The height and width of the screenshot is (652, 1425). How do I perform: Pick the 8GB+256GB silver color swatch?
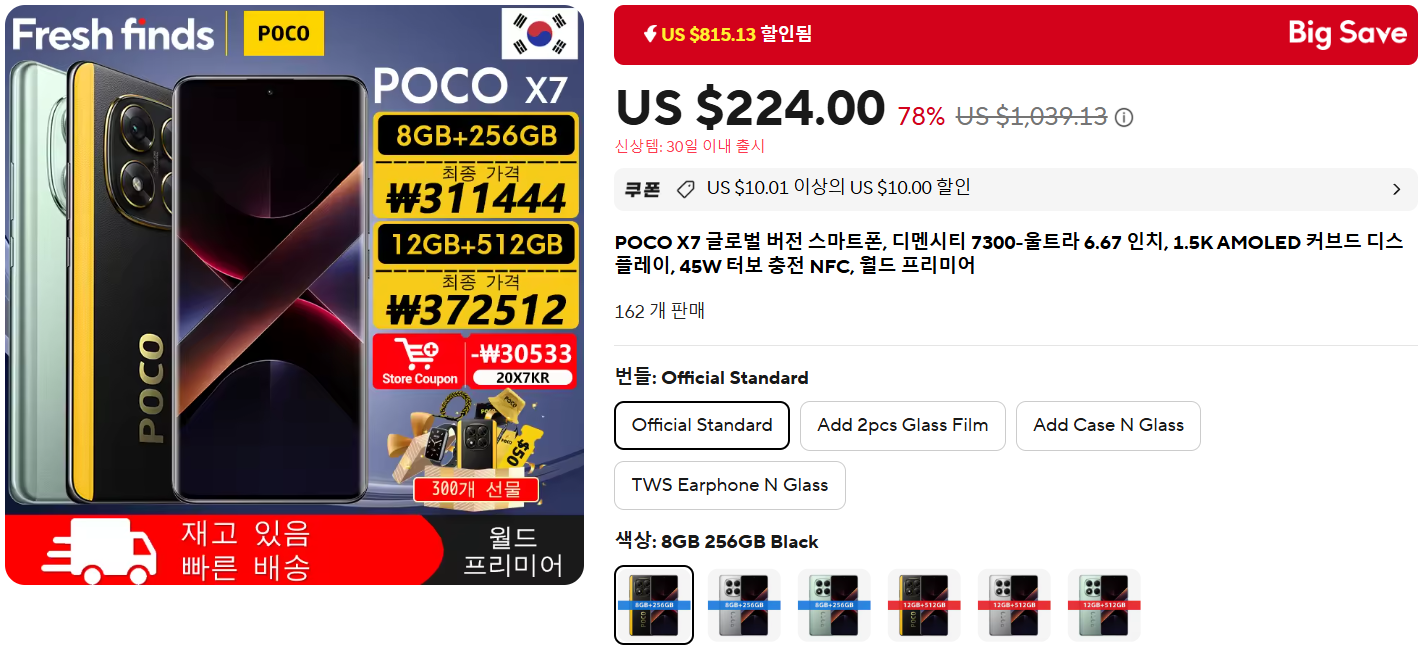(x=744, y=605)
